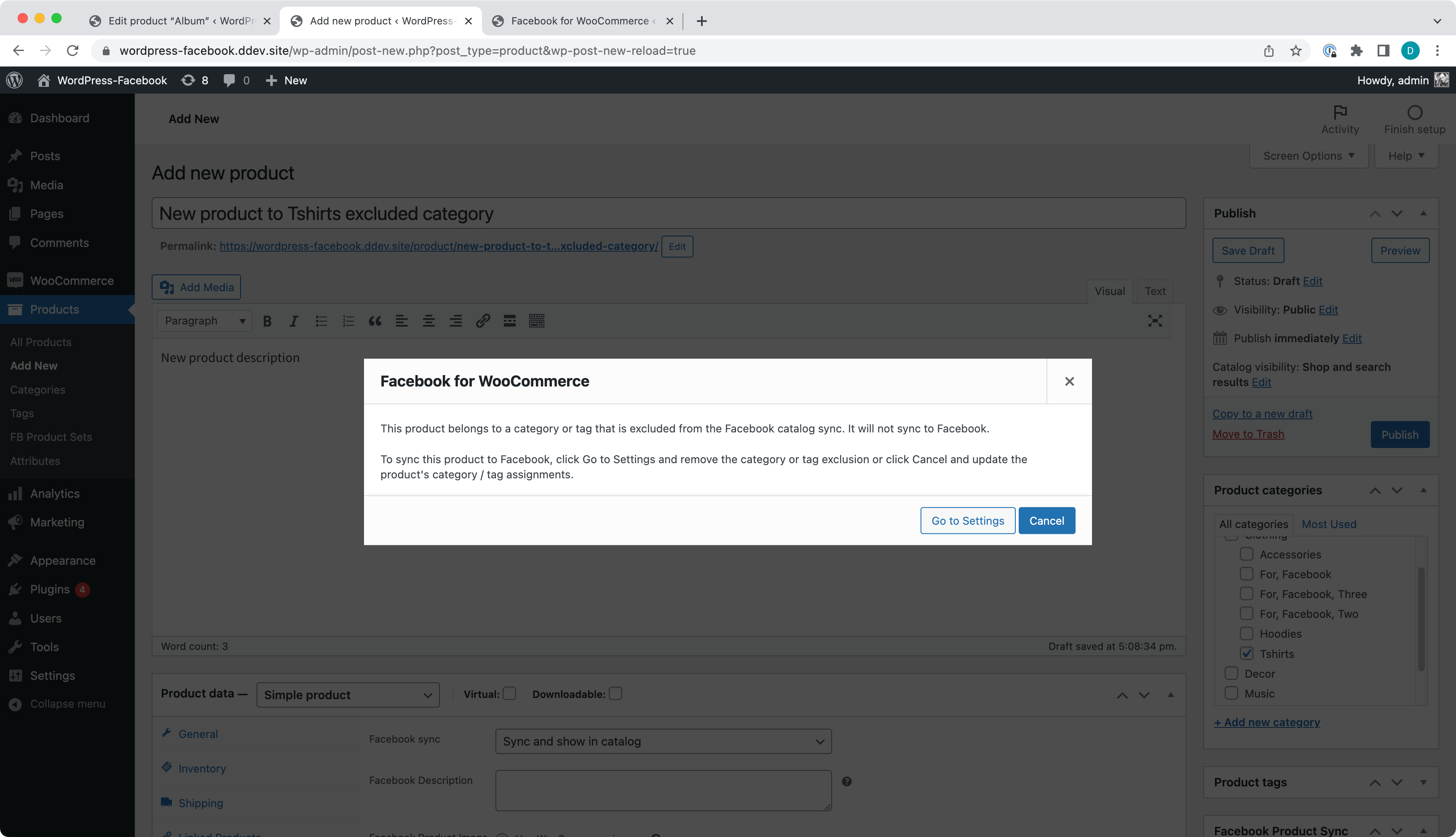Click the unordered list icon
The height and width of the screenshot is (837, 1456).
point(321,320)
